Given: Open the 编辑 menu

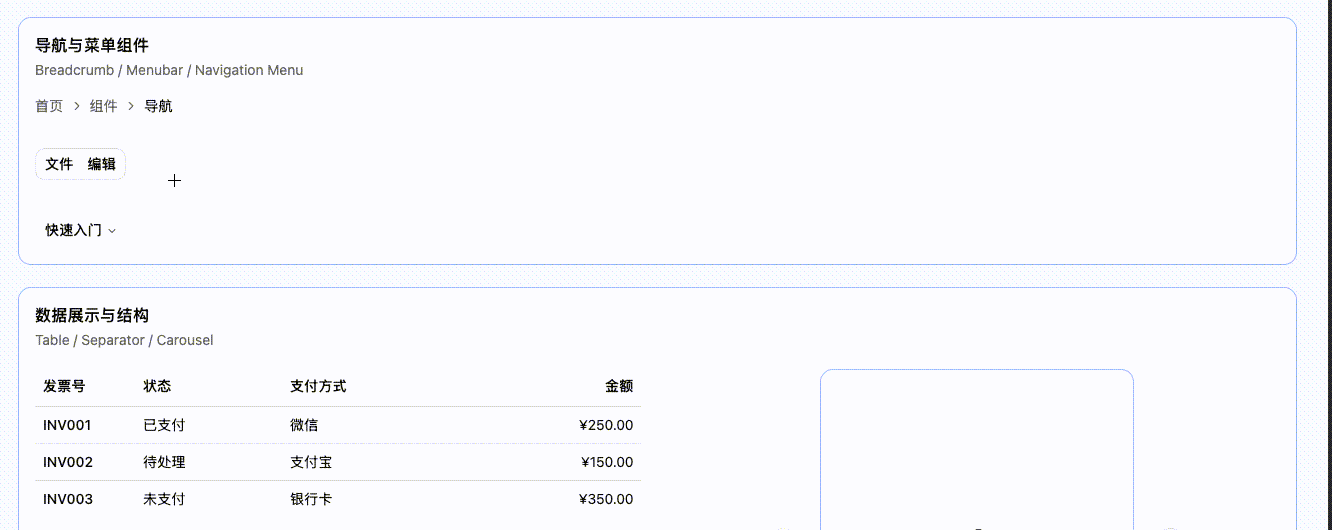Looking at the screenshot, I should pos(101,164).
